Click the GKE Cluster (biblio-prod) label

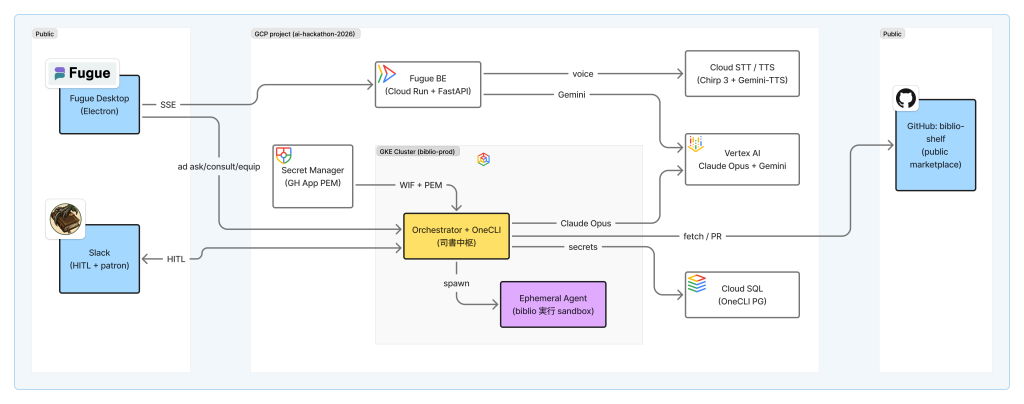[419, 151]
